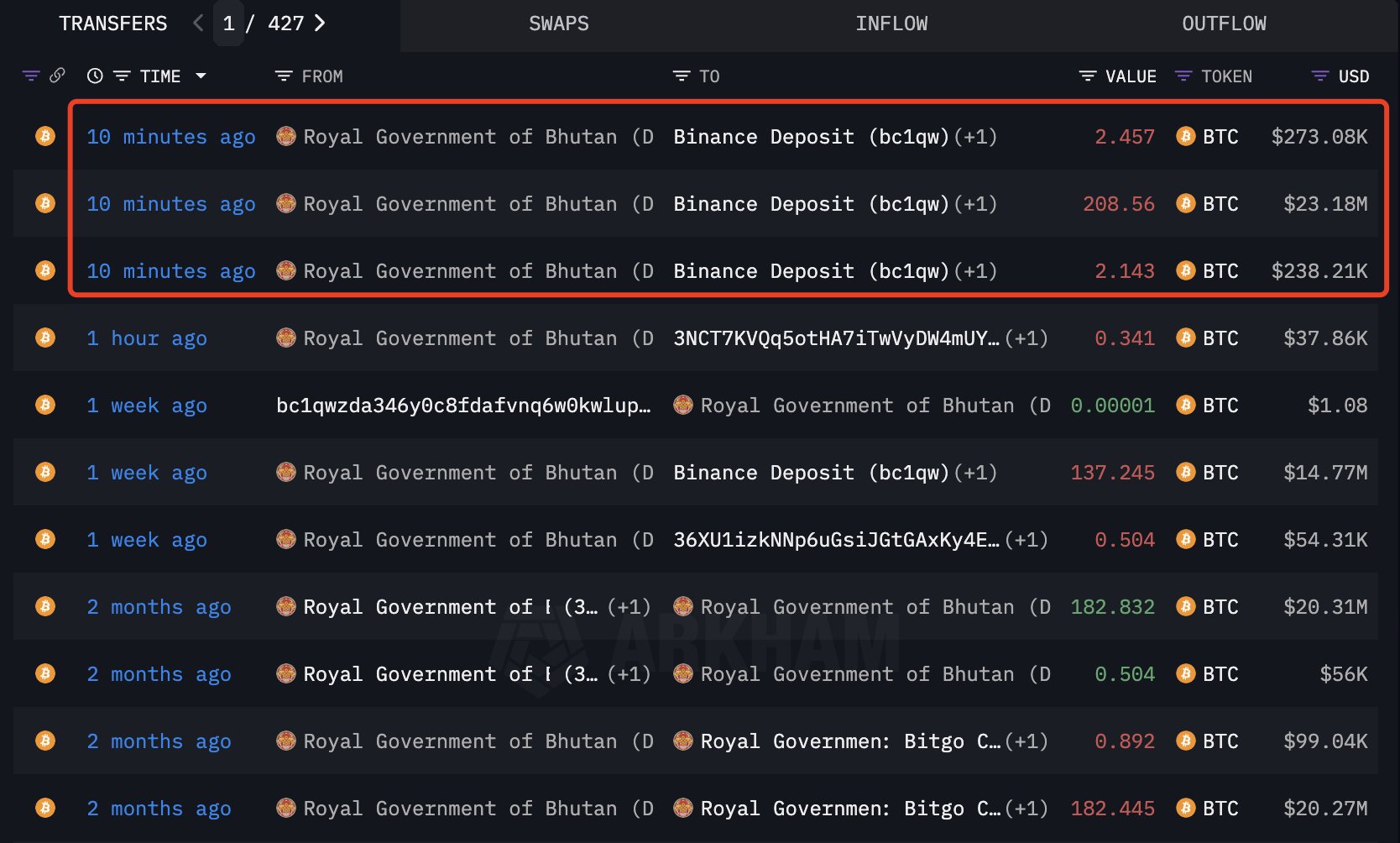Image resolution: width=1400 pixels, height=843 pixels.
Task: Switch to the OUTFLOW tab
Action: tap(1225, 24)
